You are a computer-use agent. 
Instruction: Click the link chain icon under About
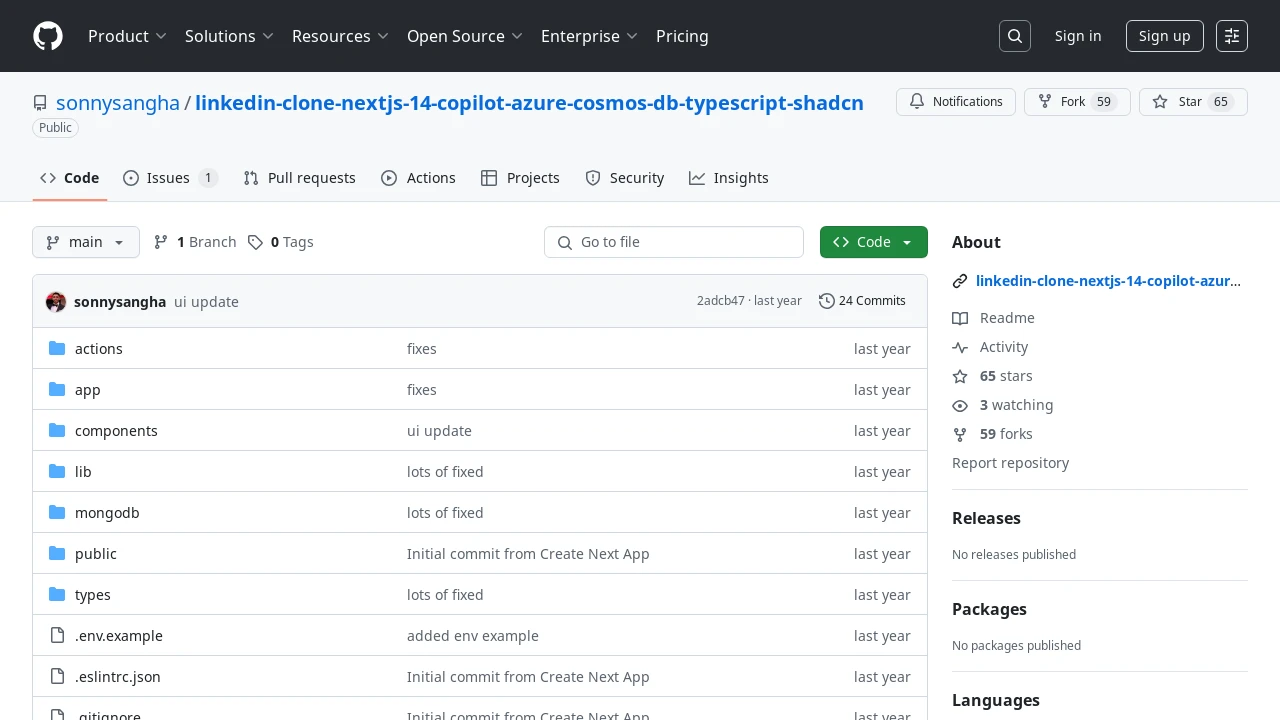click(x=960, y=282)
